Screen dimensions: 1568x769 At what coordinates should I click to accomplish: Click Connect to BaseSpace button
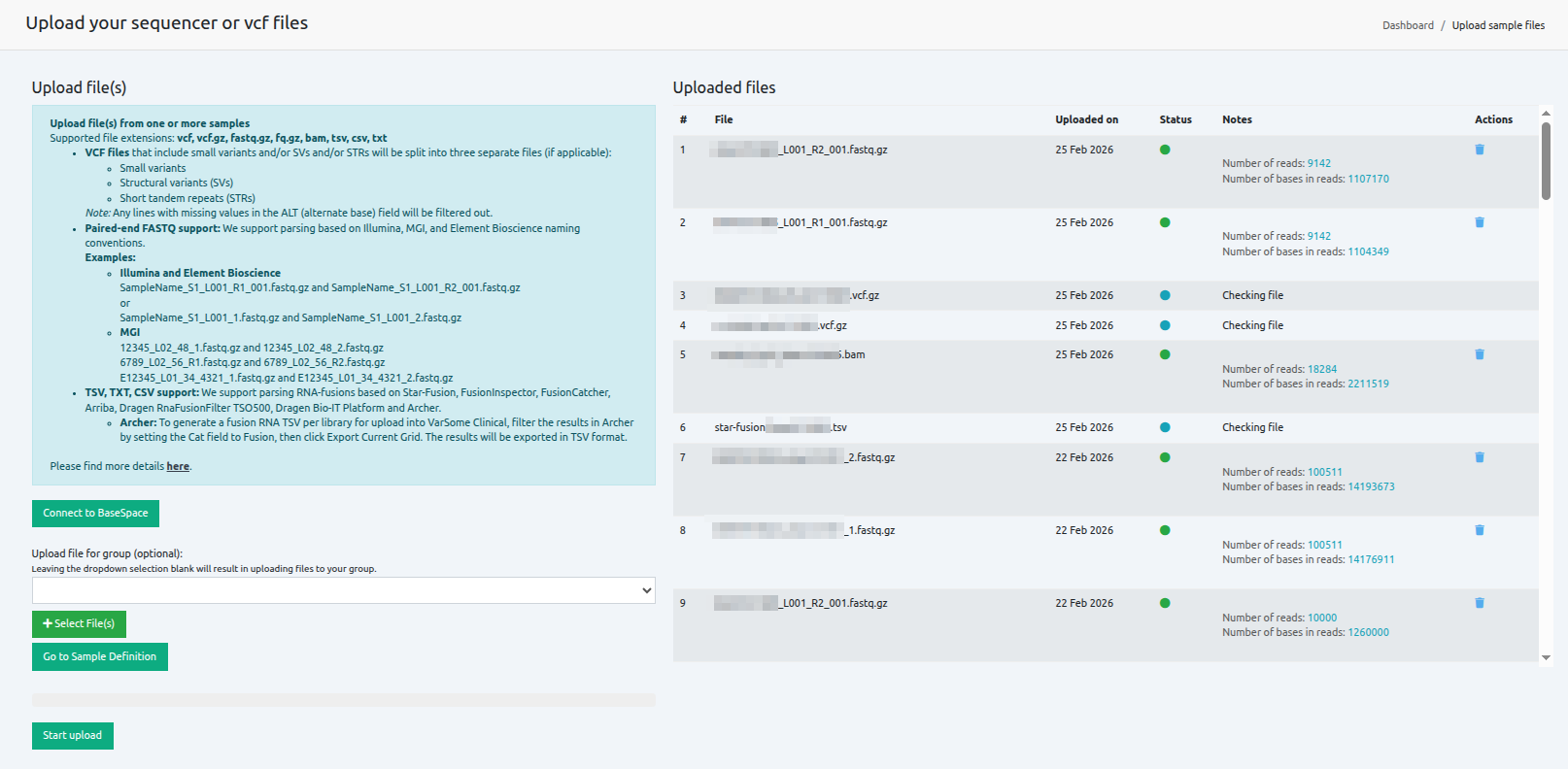pos(95,514)
